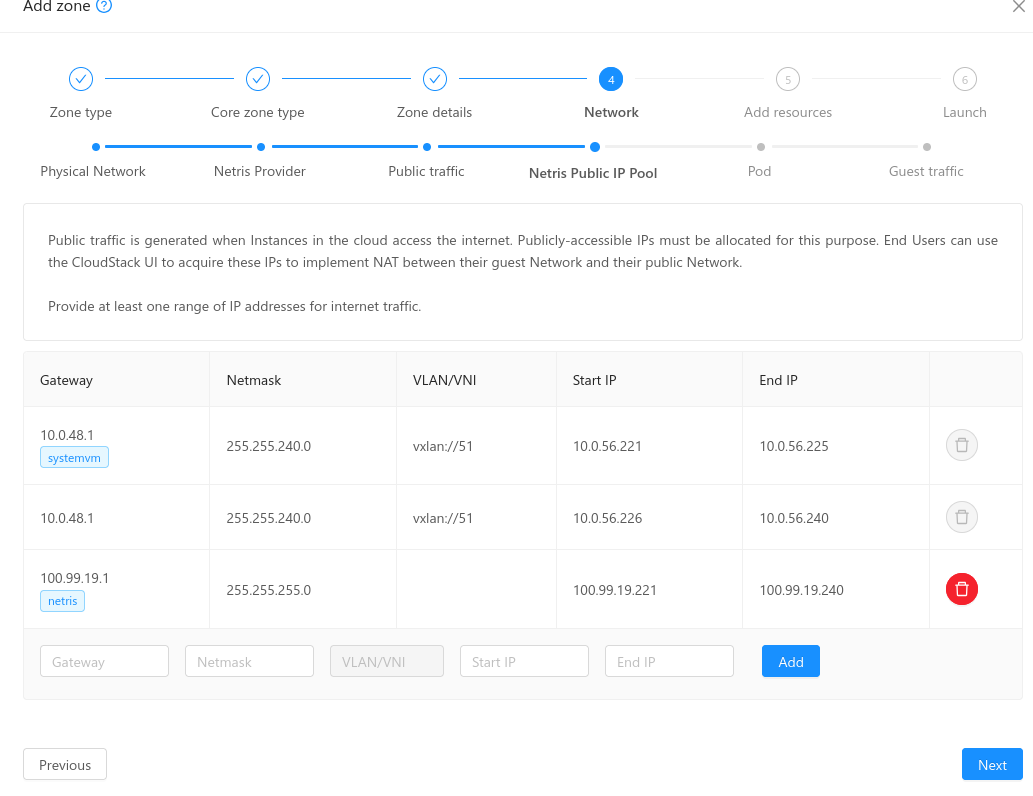Click the step 5 Add resources circle
The width and height of the screenshot is (1033, 796).
click(788, 79)
